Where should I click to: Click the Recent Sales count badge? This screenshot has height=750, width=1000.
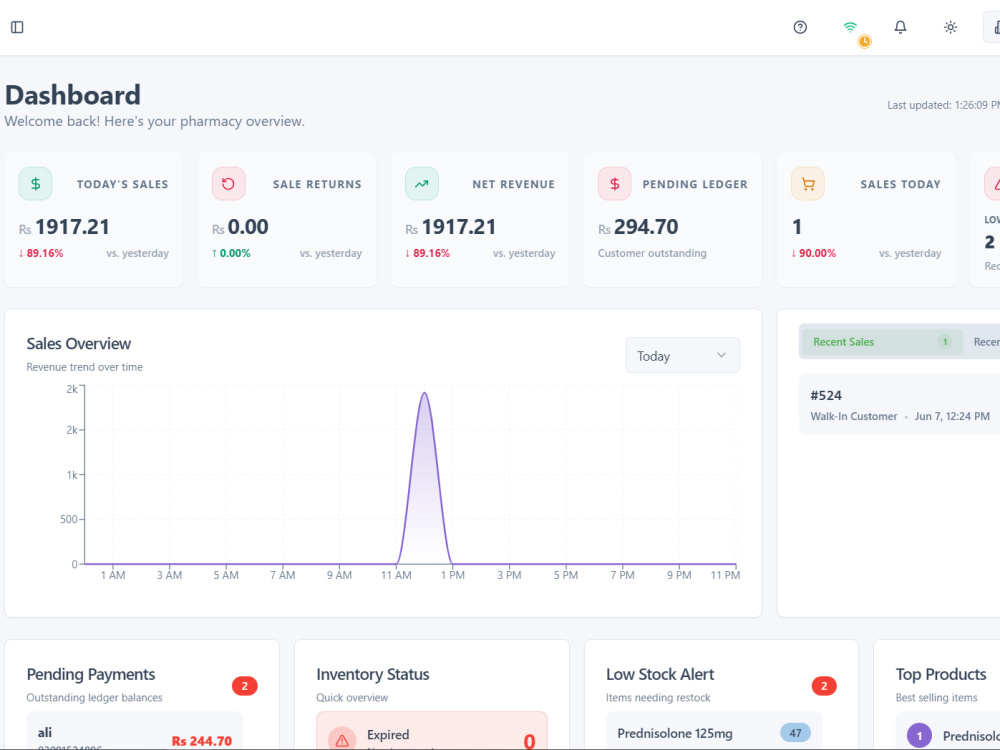click(x=945, y=342)
